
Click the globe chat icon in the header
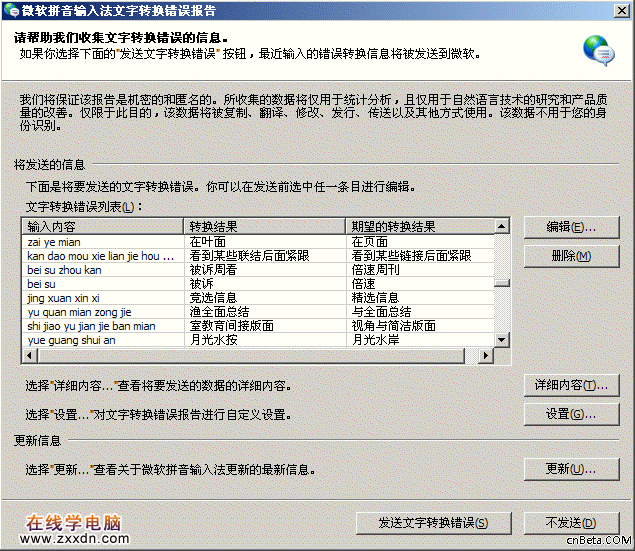coord(599,50)
